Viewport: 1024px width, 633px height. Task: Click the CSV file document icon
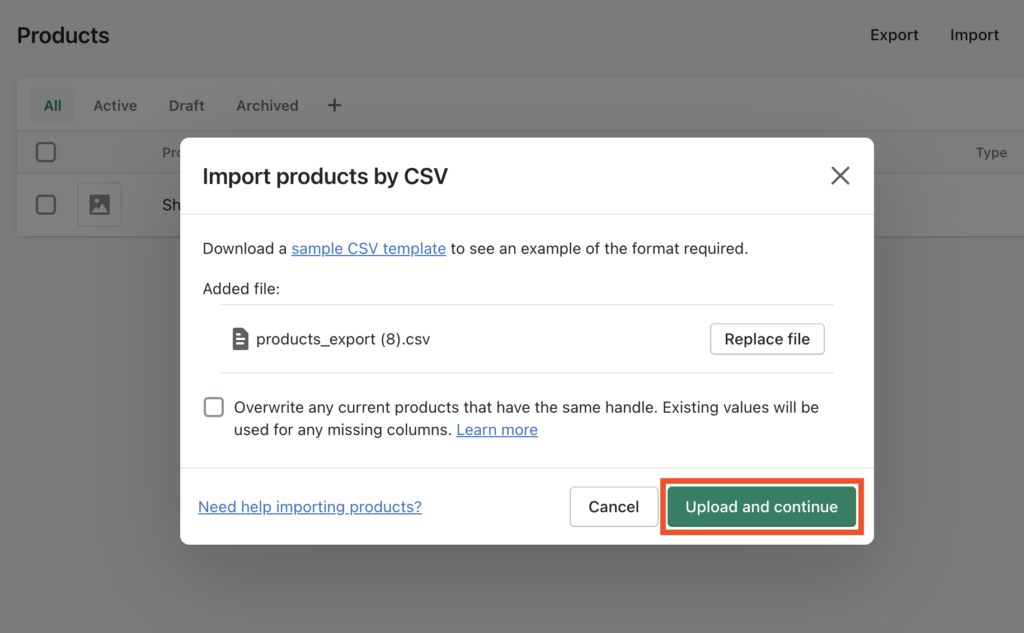click(240, 339)
